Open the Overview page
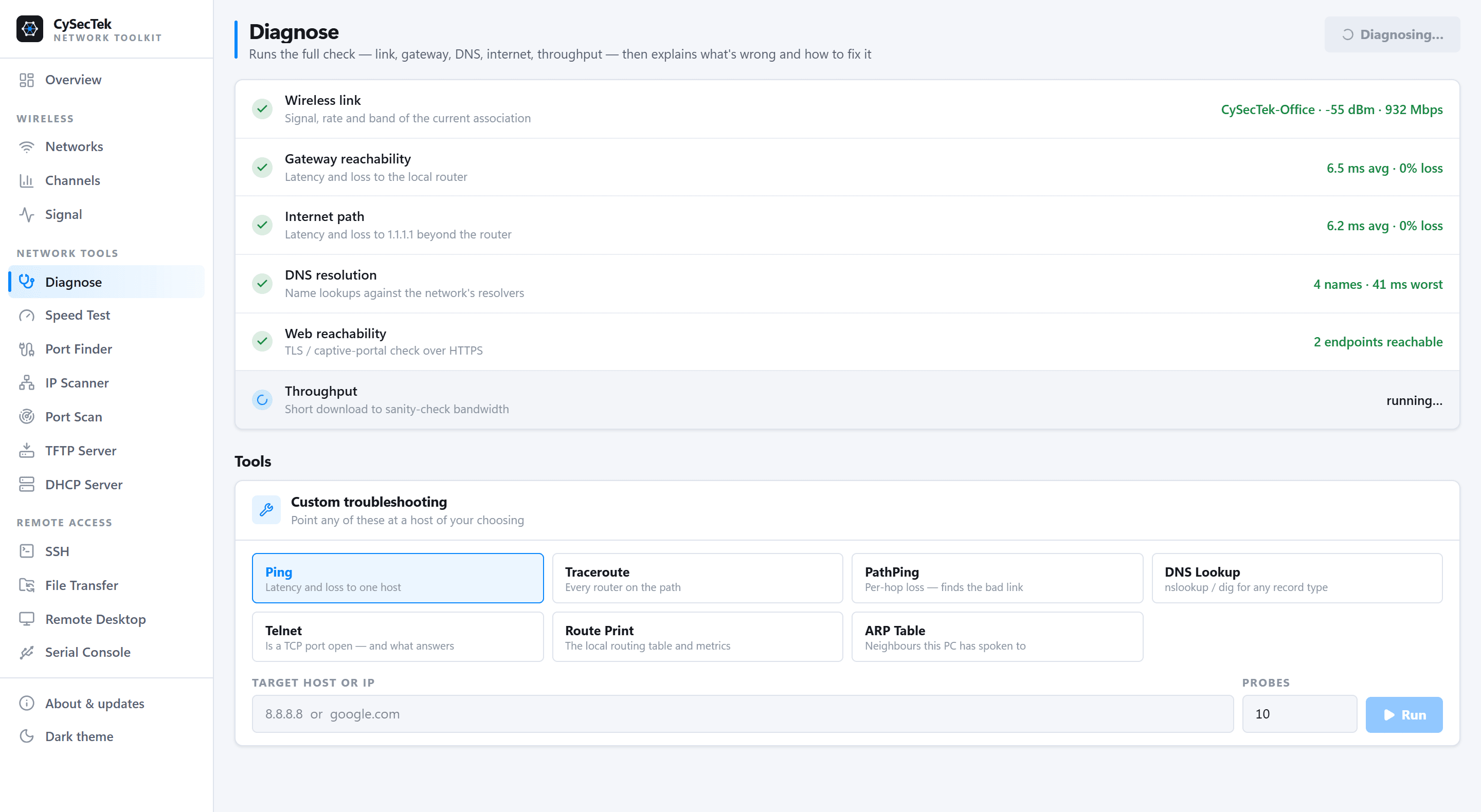The image size is (1481, 812). 106,80
